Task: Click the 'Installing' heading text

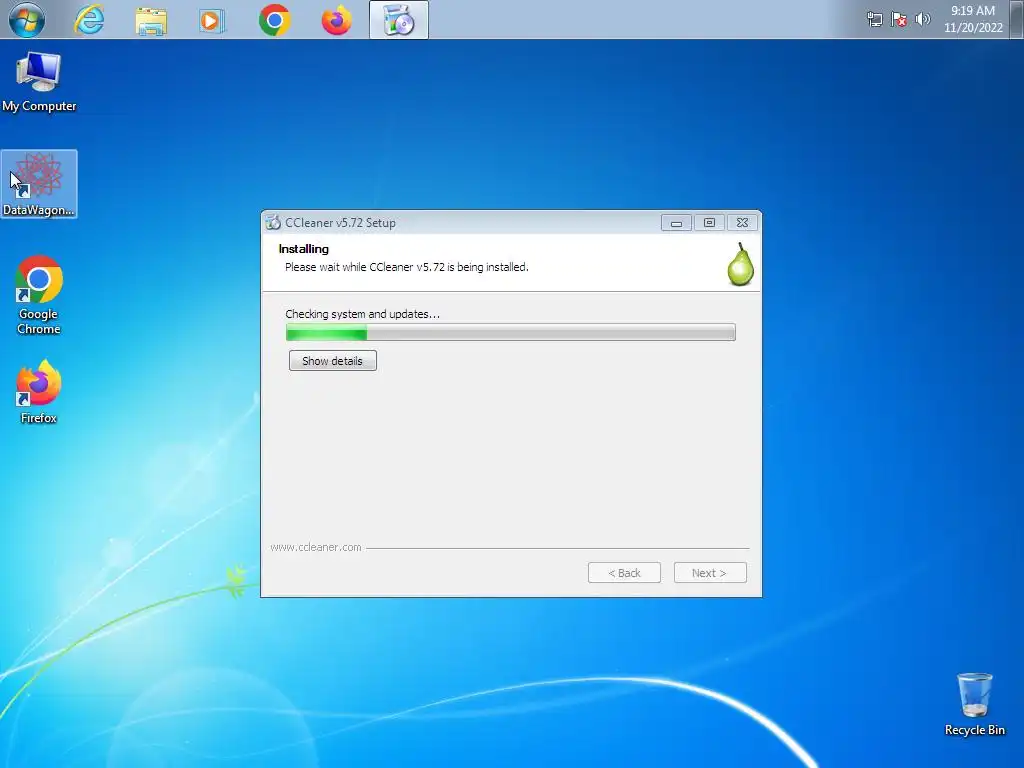Action: point(304,249)
